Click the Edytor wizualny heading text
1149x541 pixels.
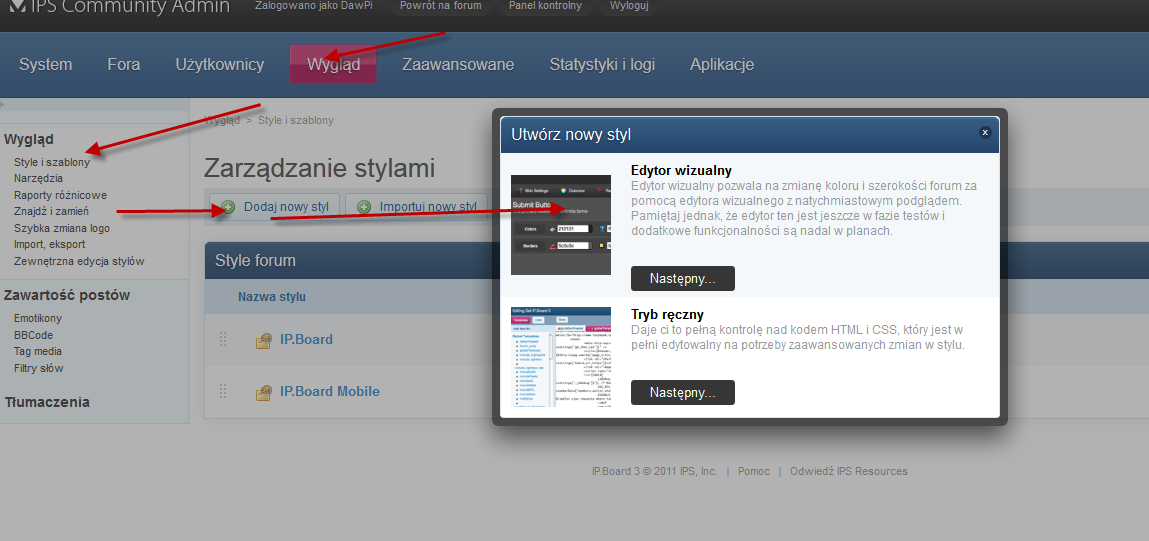[681, 171]
